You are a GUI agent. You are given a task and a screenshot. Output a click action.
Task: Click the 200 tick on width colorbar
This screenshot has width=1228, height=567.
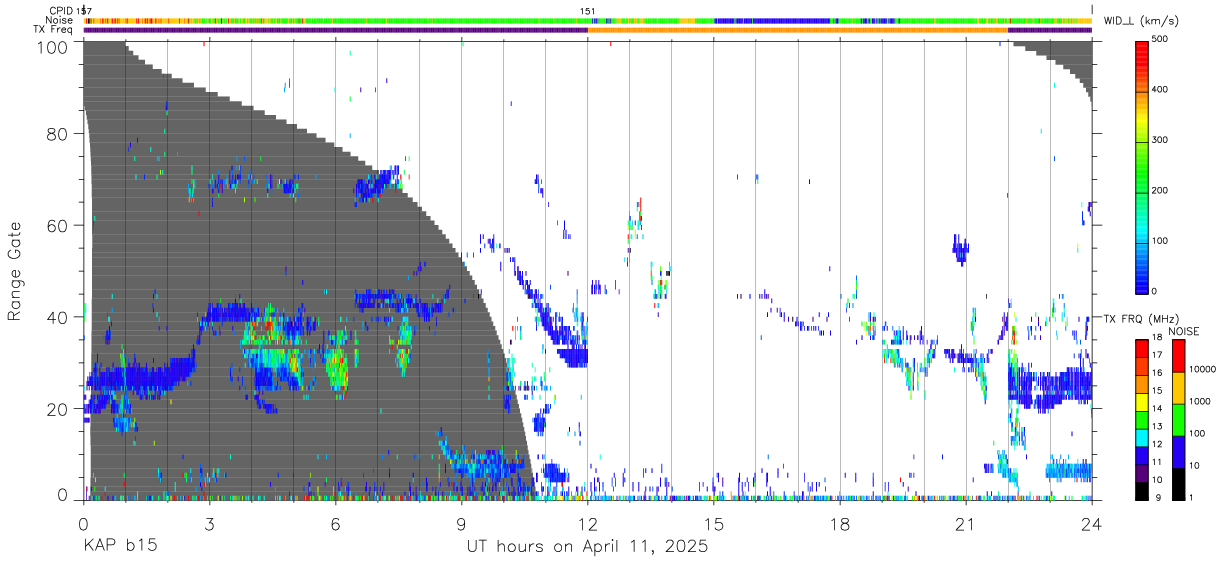(1162, 190)
